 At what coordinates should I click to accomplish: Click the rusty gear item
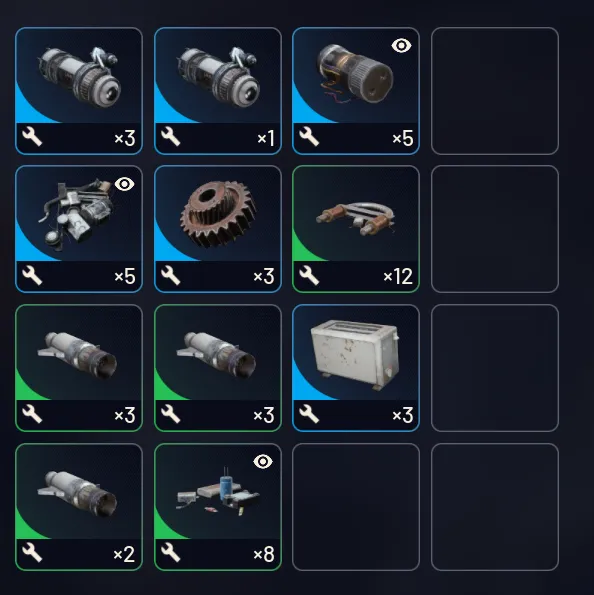(x=217, y=229)
